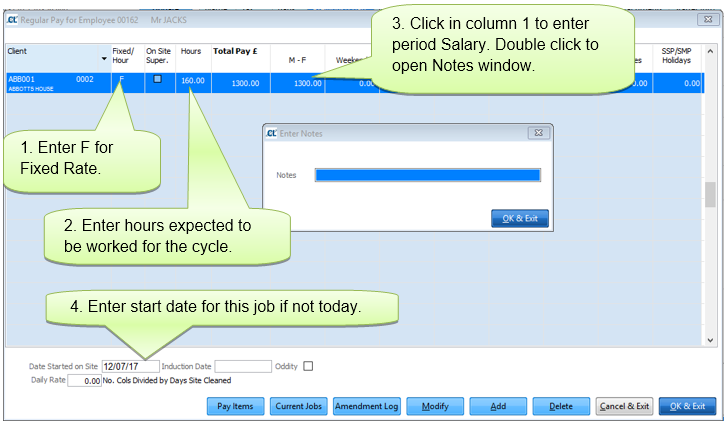Click the grid scrollbar up arrow
Image resolution: width=728 pixels, height=424 pixels.
(710, 52)
